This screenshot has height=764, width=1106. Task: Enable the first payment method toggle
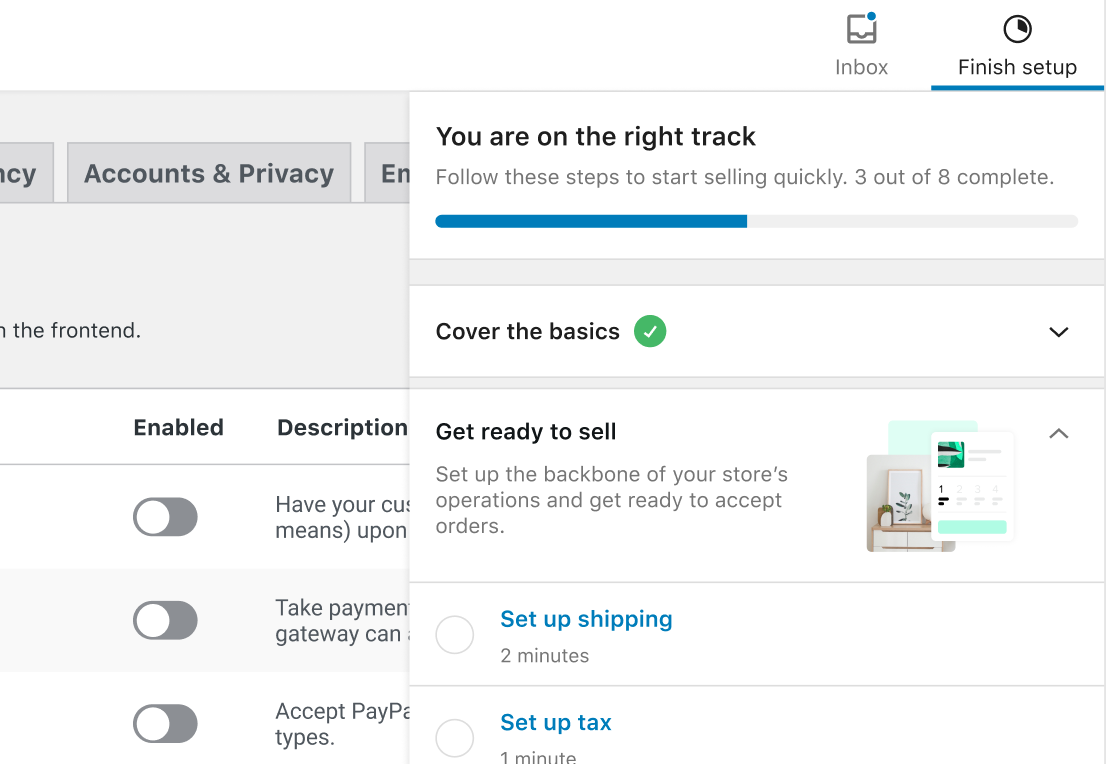tap(165, 517)
